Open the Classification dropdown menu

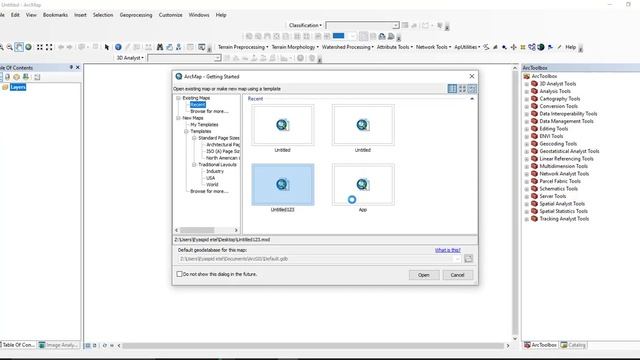[305, 25]
